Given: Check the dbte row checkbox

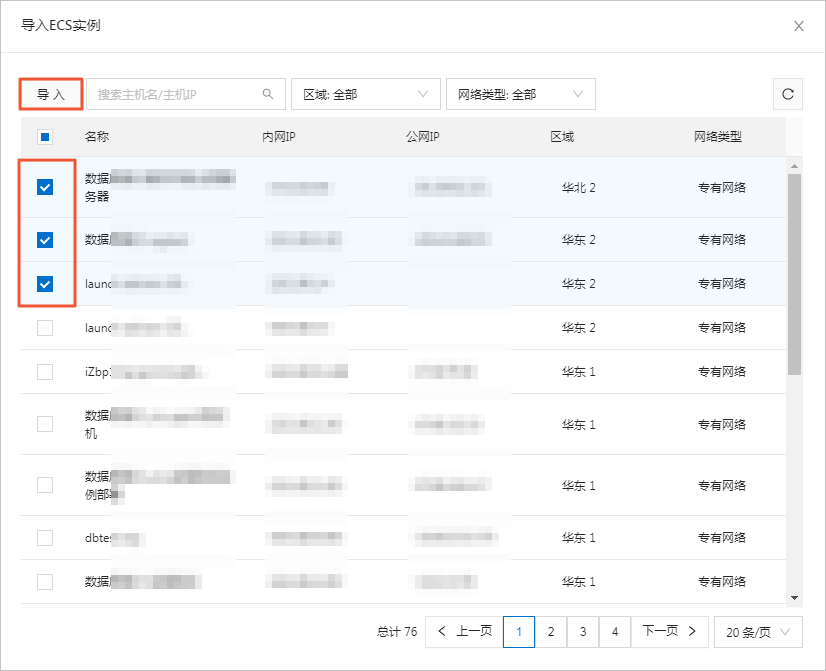Looking at the screenshot, I should pos(45,538).
